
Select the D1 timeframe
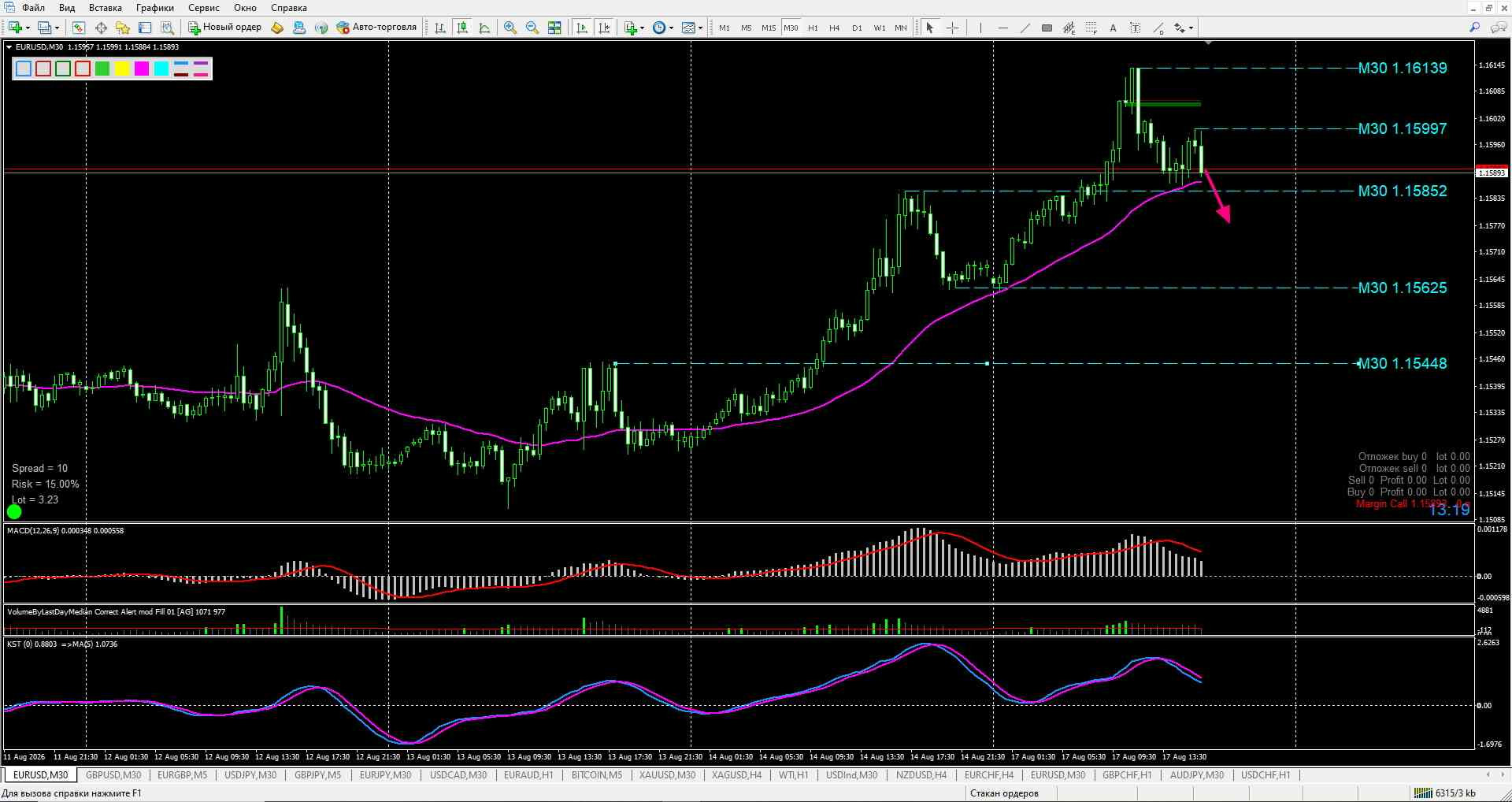(x=857, y=28)
